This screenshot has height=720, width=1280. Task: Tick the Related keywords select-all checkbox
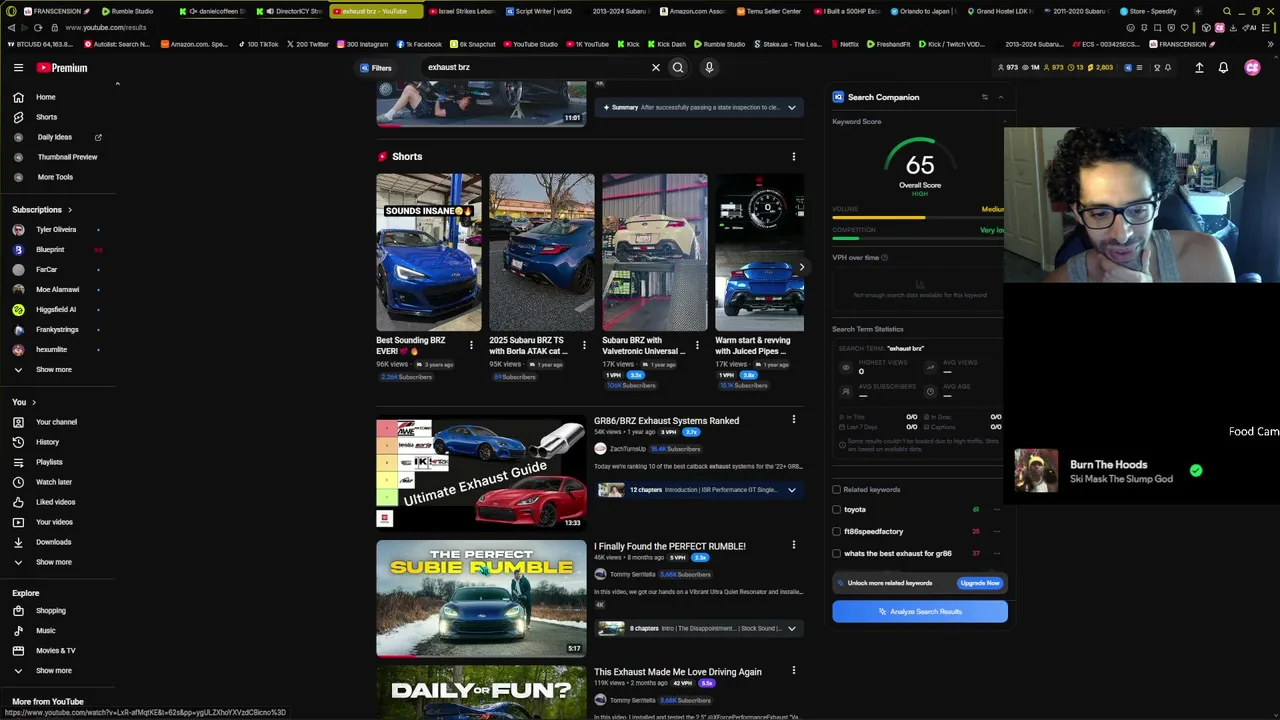click(837, 490)
